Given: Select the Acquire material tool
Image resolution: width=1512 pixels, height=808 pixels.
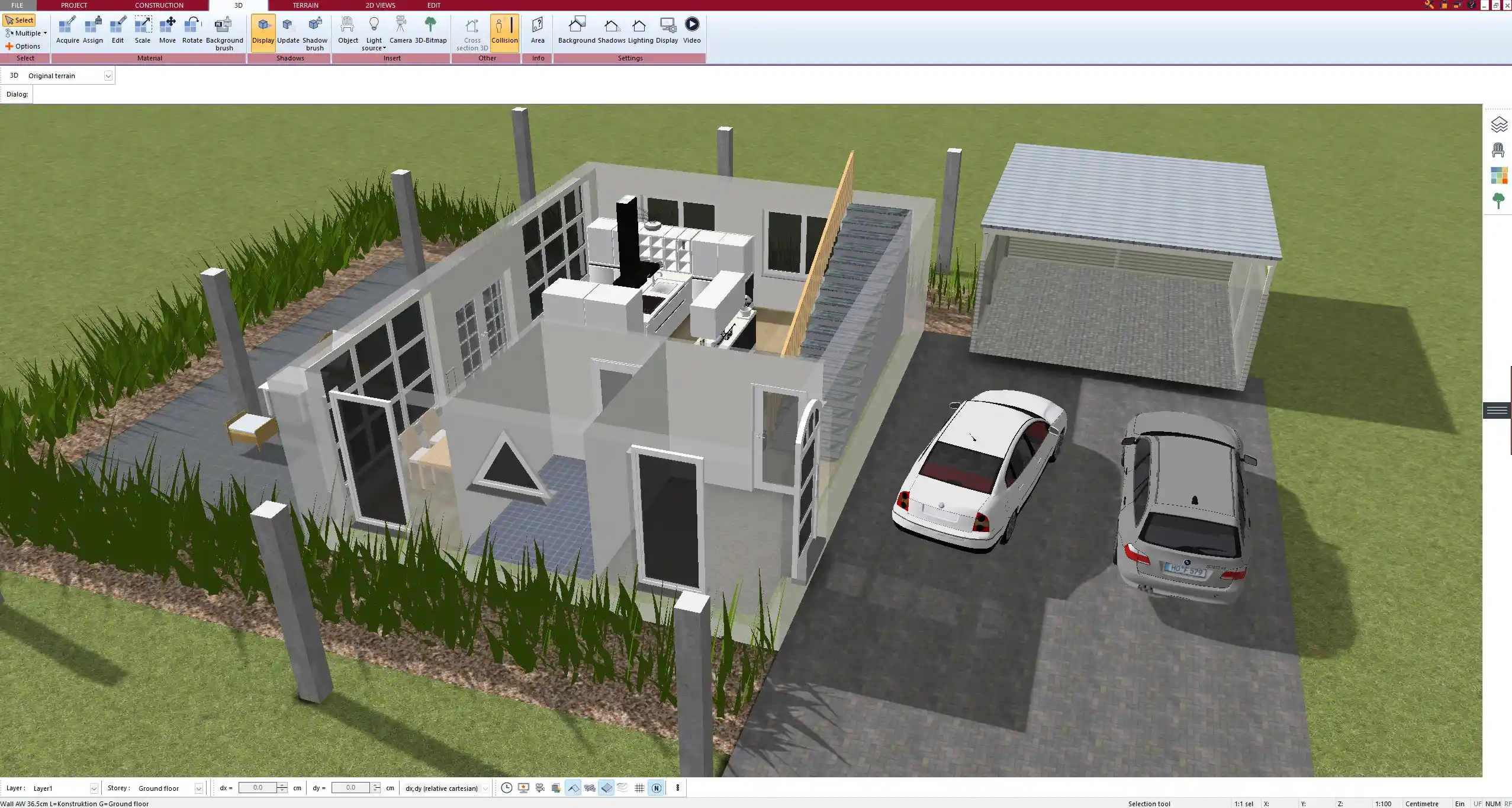Looking at the screenshot, I should pyautogui.click(x=67, y=30).
